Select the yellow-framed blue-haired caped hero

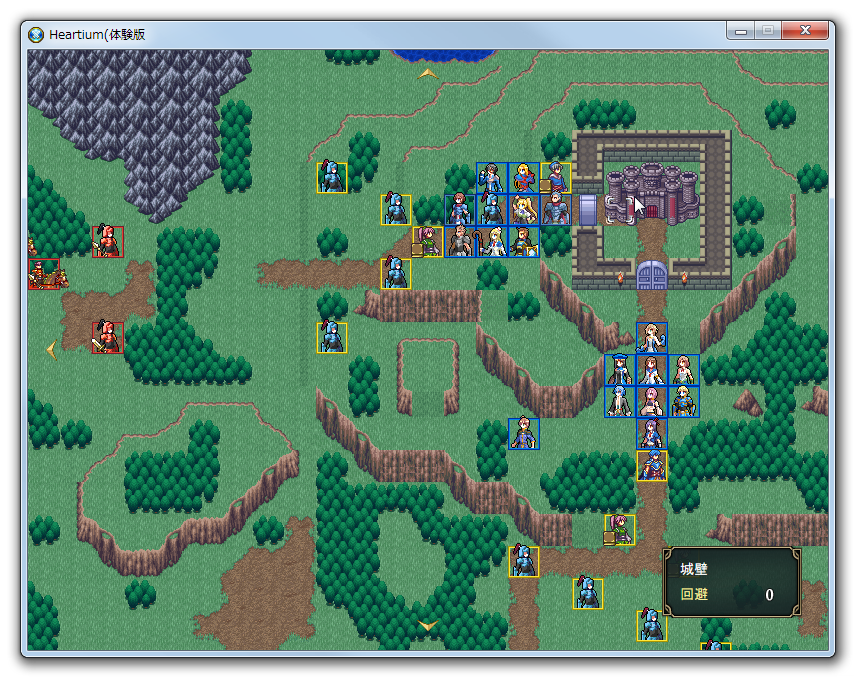point(652,466)
